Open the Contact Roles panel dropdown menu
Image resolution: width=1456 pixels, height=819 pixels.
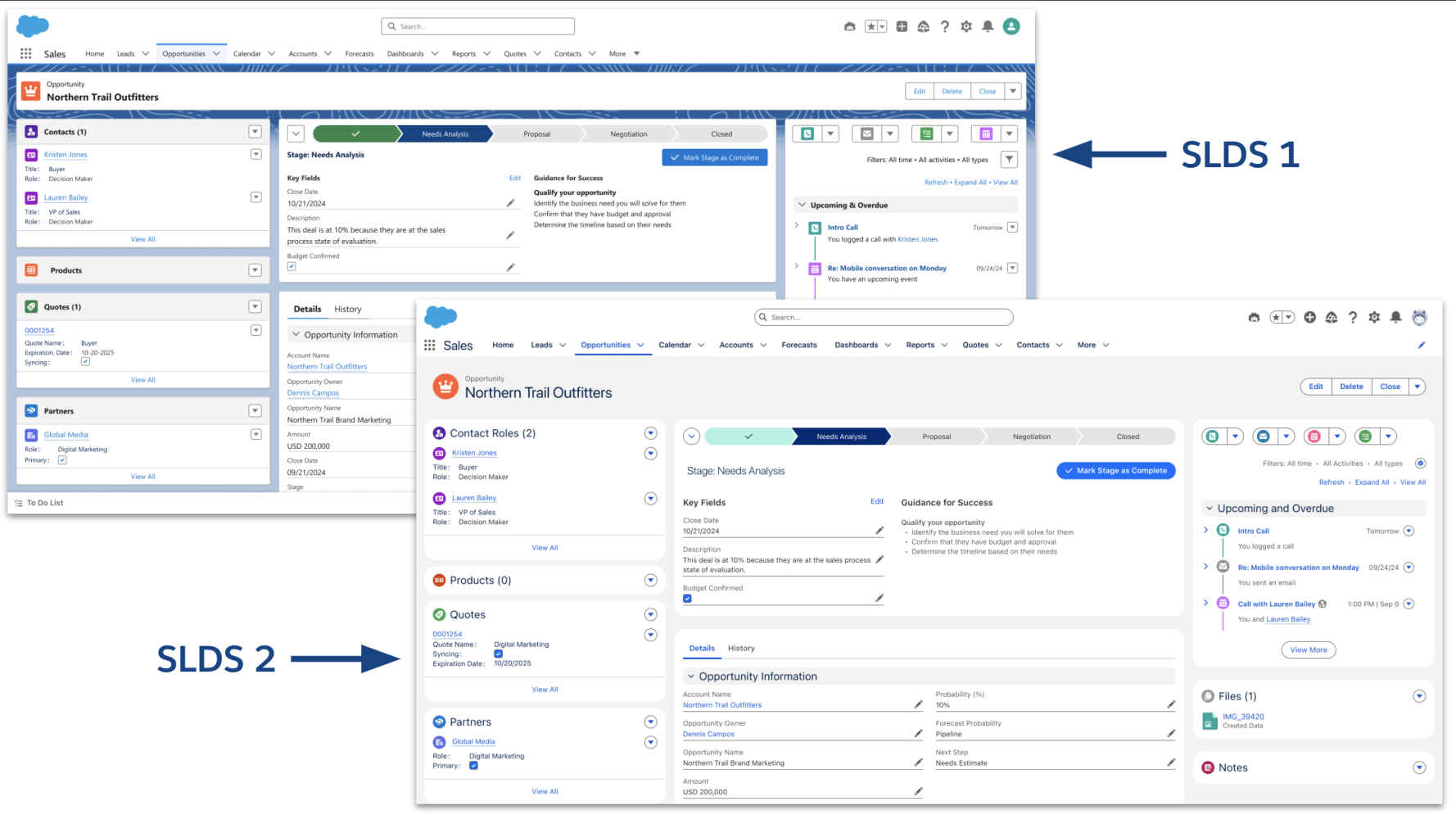[651, 432]
